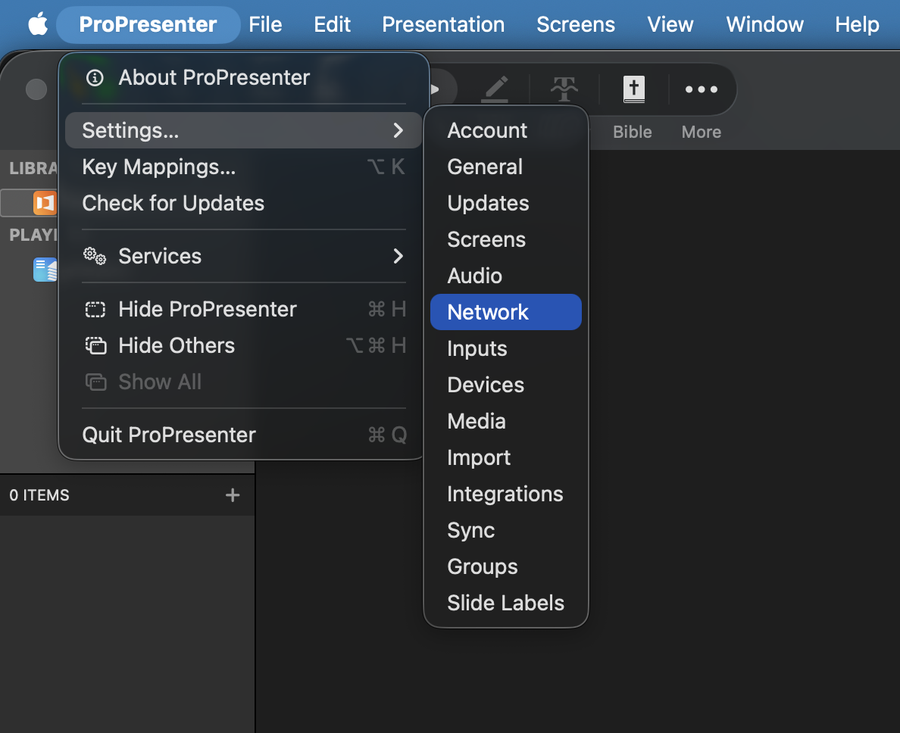Click the About ProPresenter info icon
Image resolution: width=900 pixels, height=733 pixels.
tap(95, 77)
